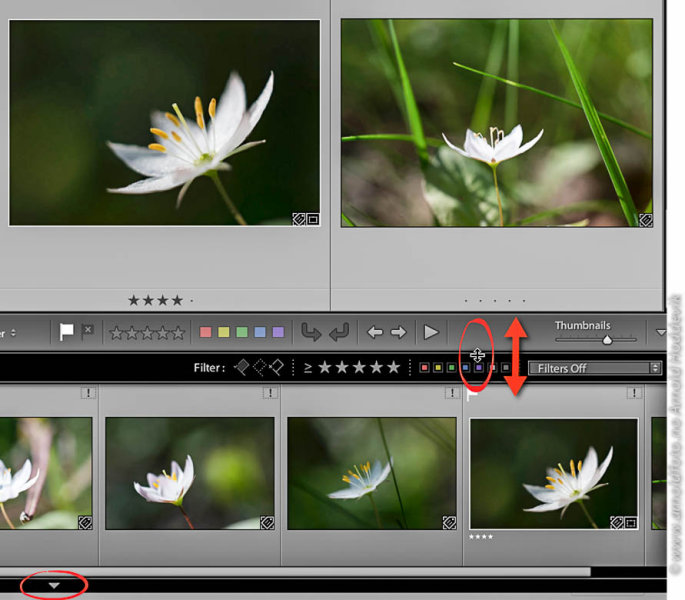Select the leftmost partially visible filmstrip thumbnail
The image size is (685, 600).
point(46,473)
